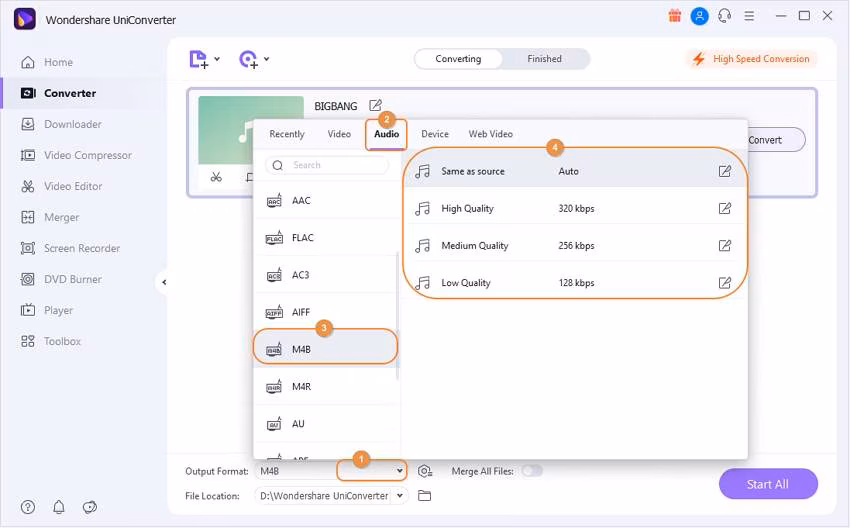Choose the FLAC audio format
This screenshot has height=528, width=850.
coord(326,238)
